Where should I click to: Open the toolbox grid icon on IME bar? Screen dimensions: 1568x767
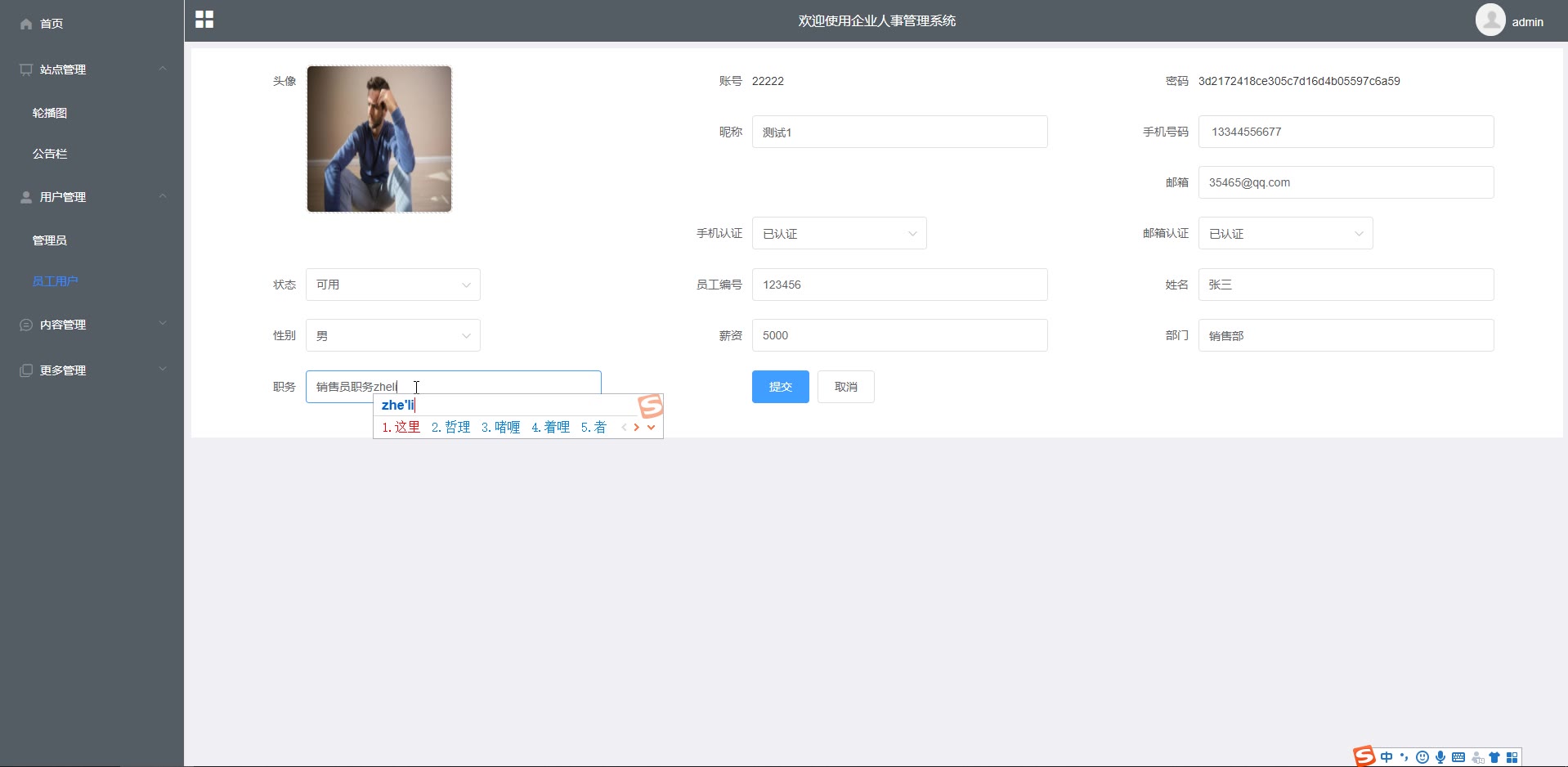[1512, 757]
